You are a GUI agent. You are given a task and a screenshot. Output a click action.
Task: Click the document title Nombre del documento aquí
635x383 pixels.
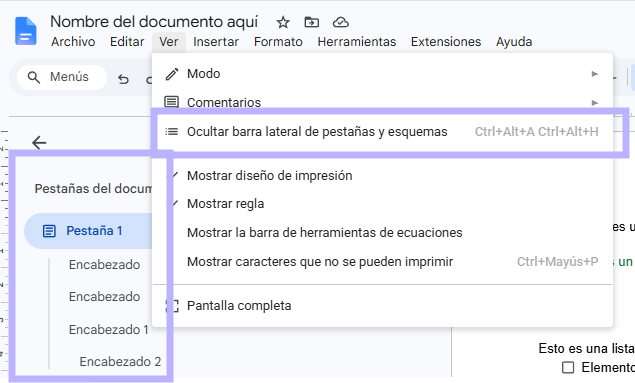click(x=154, y=21)
